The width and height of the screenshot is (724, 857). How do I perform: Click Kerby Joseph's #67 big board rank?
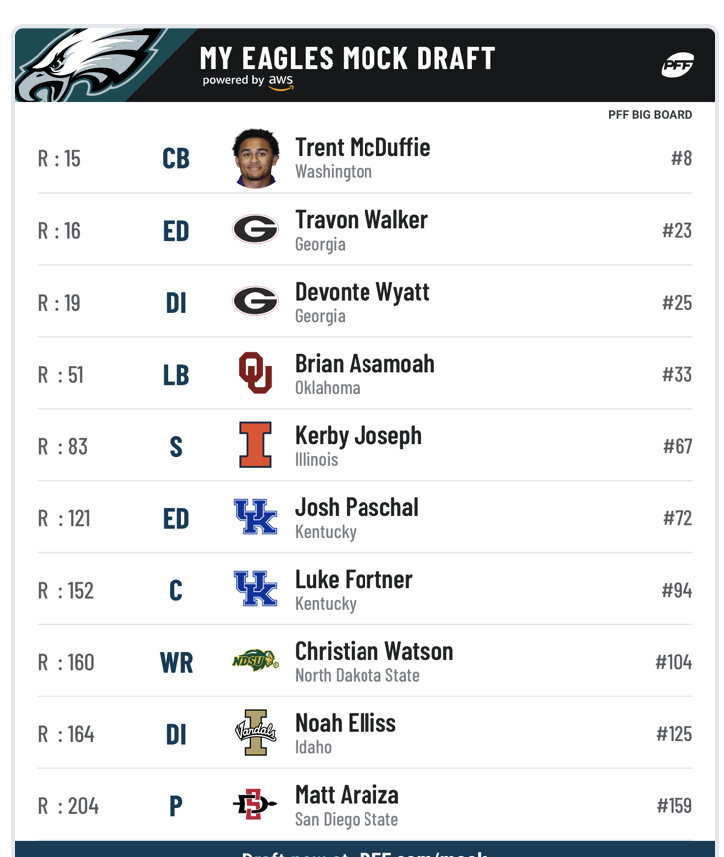678,447
